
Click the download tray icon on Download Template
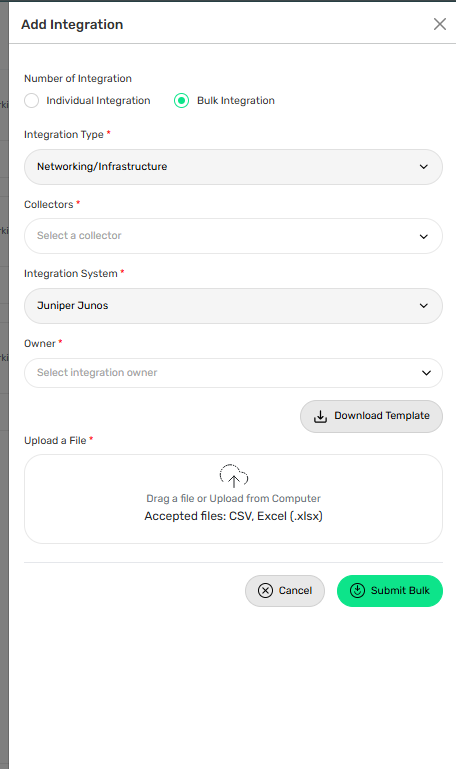(x=320, y=416)
